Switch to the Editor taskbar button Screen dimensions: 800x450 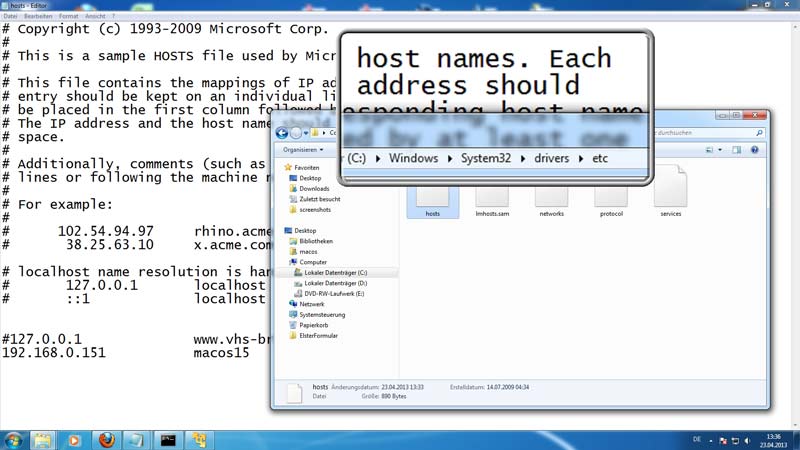pos(136,440)
